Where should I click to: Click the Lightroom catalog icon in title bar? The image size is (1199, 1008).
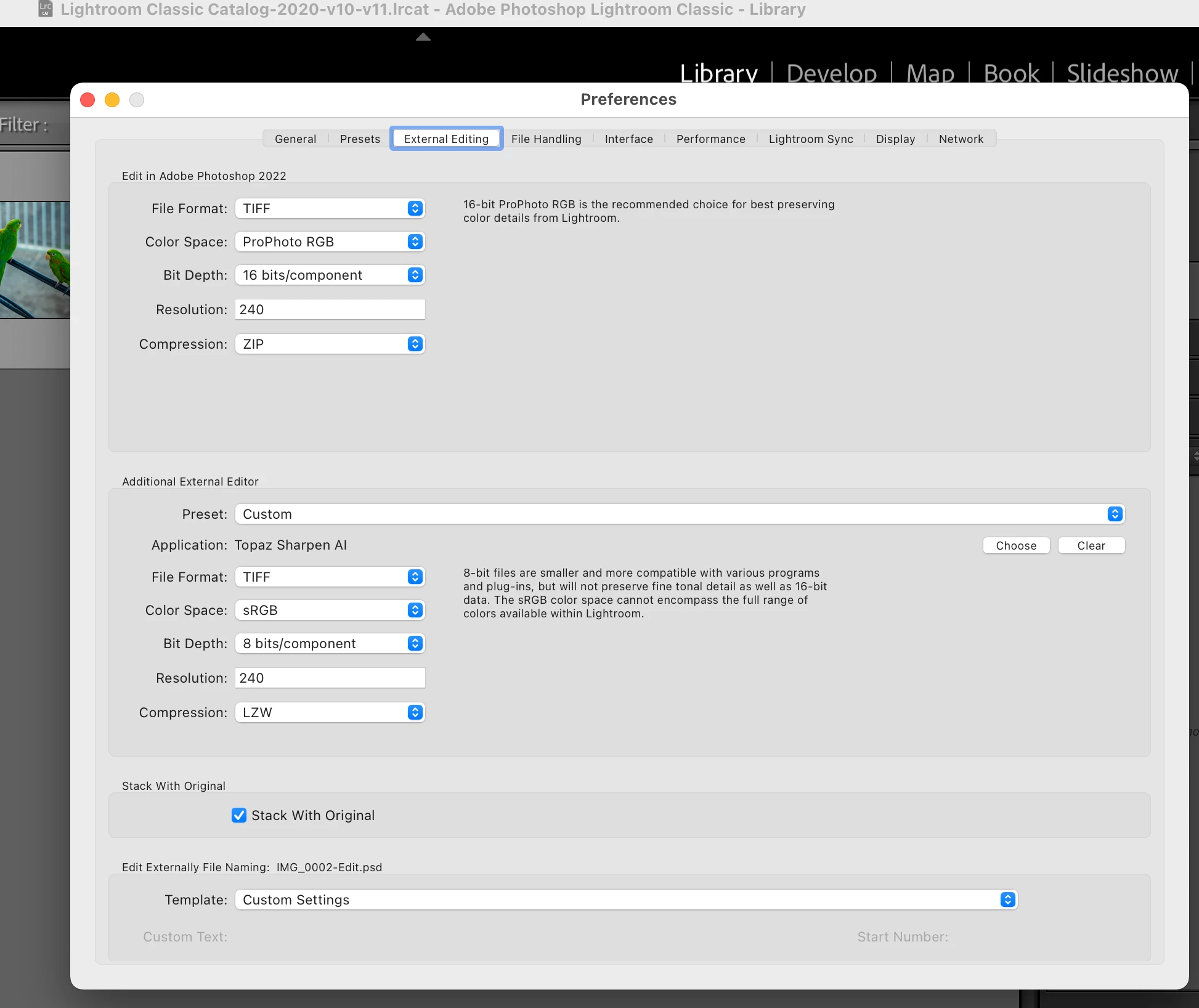point(46,9)
